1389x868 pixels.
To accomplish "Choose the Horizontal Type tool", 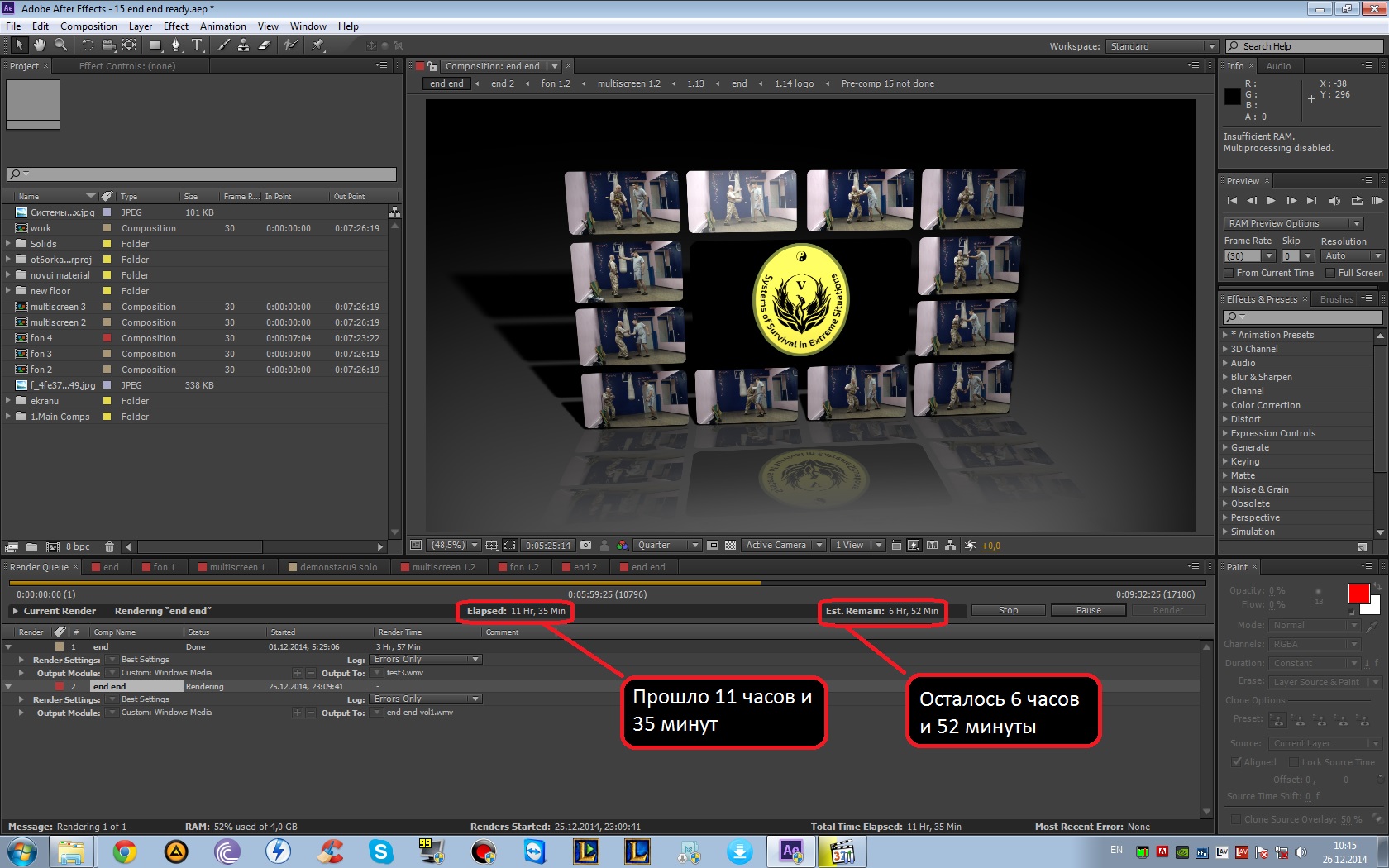I will click(x=197, y=45).
